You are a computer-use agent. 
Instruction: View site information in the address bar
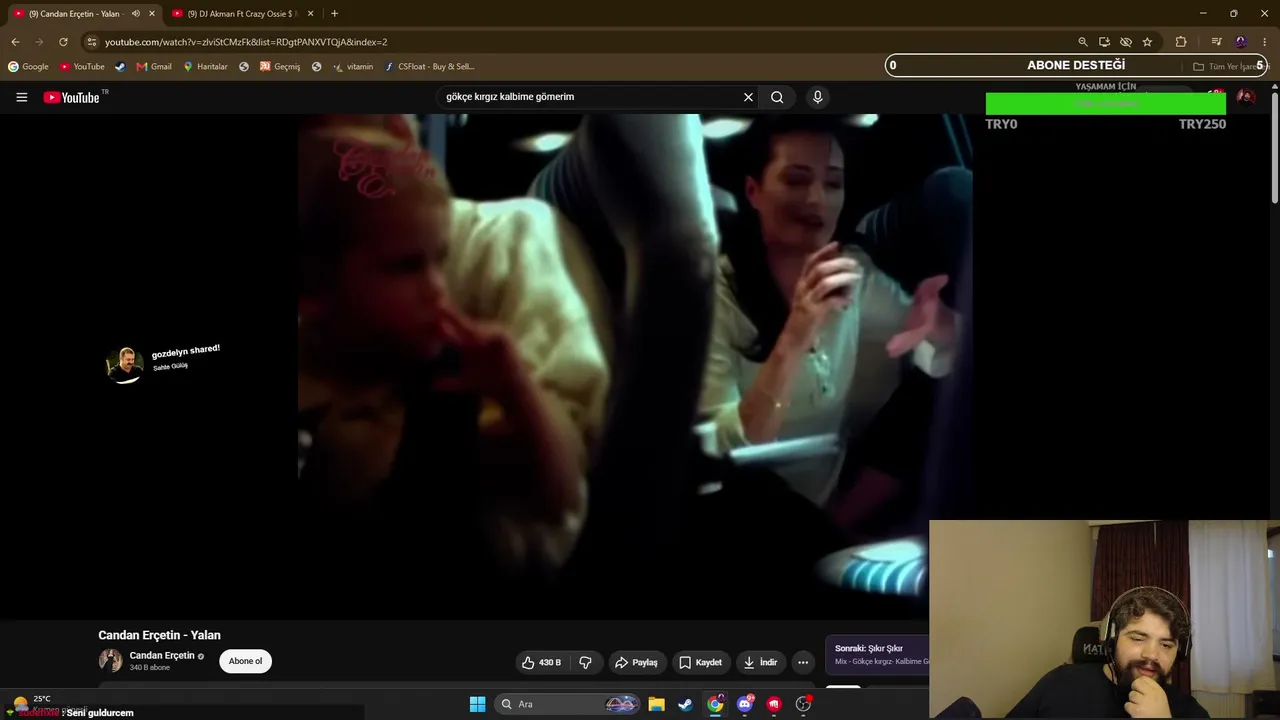tap(91, 42)
